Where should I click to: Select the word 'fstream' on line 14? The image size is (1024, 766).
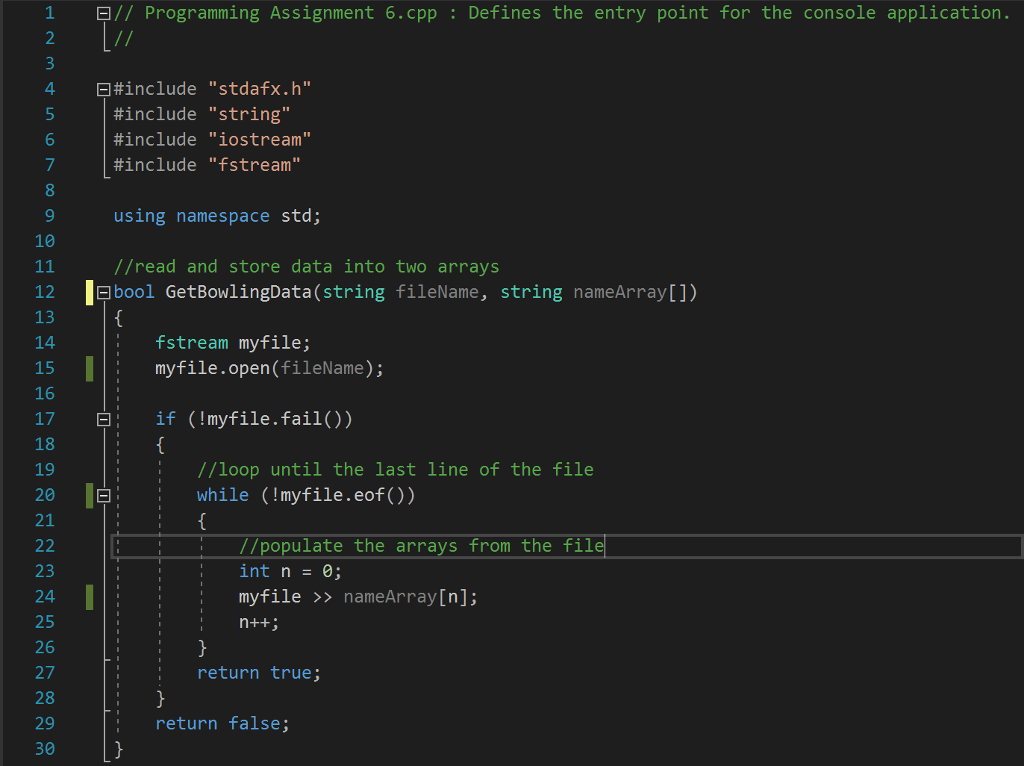191,342
